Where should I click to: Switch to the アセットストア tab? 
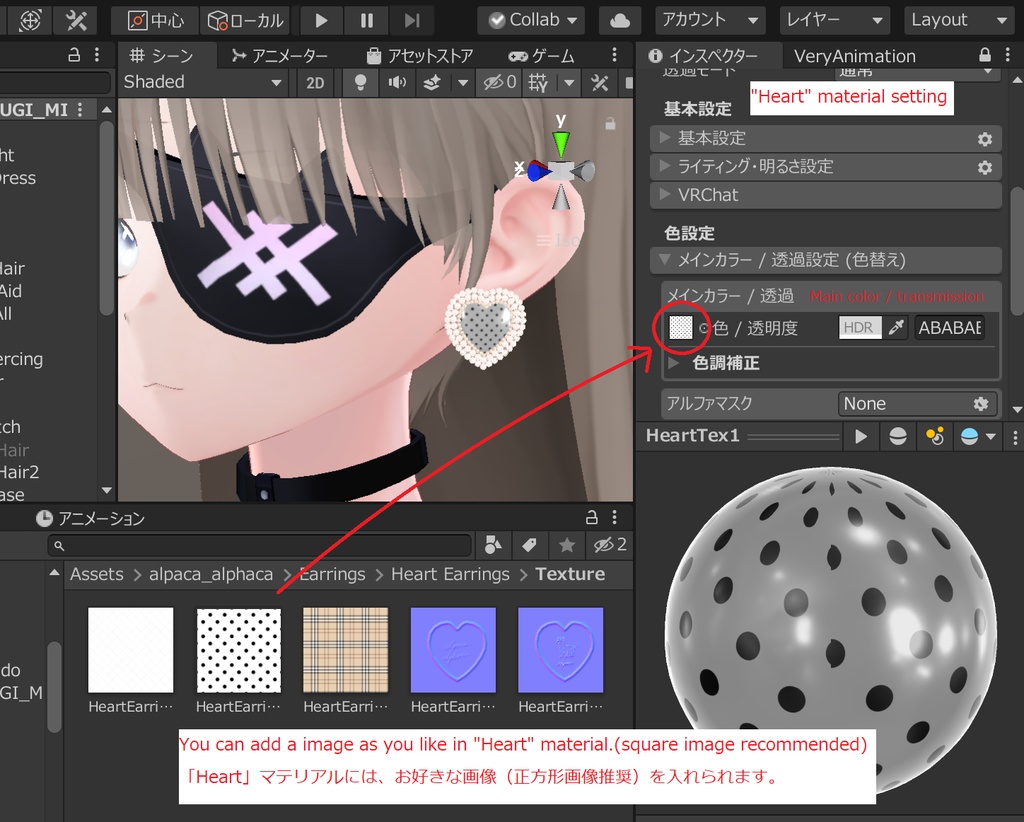[419, 56]
